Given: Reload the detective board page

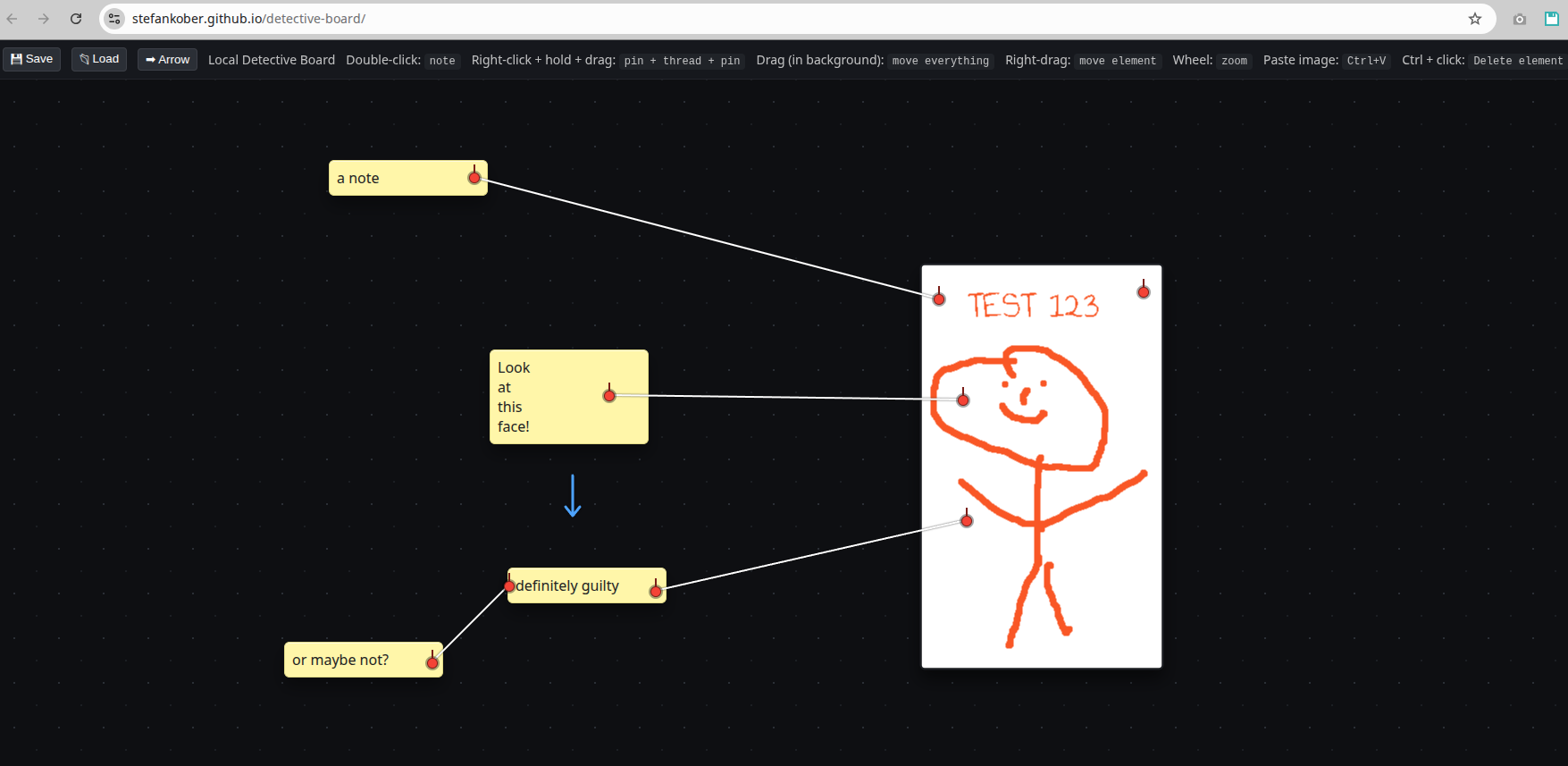Looking at the screenshot, I should pos(76,19).
